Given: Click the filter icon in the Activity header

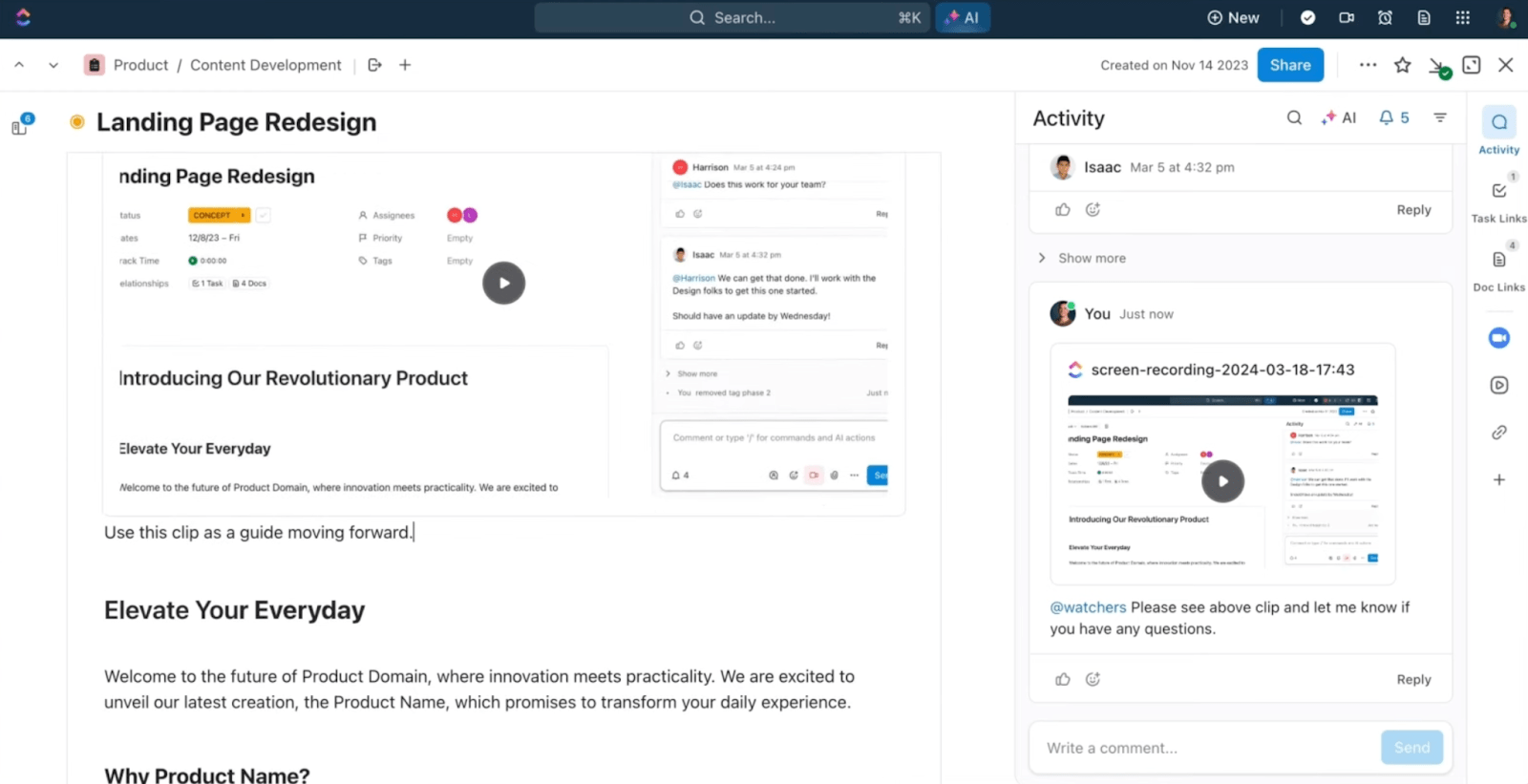Looking at the screenshot, I should tap(1440, 117).
